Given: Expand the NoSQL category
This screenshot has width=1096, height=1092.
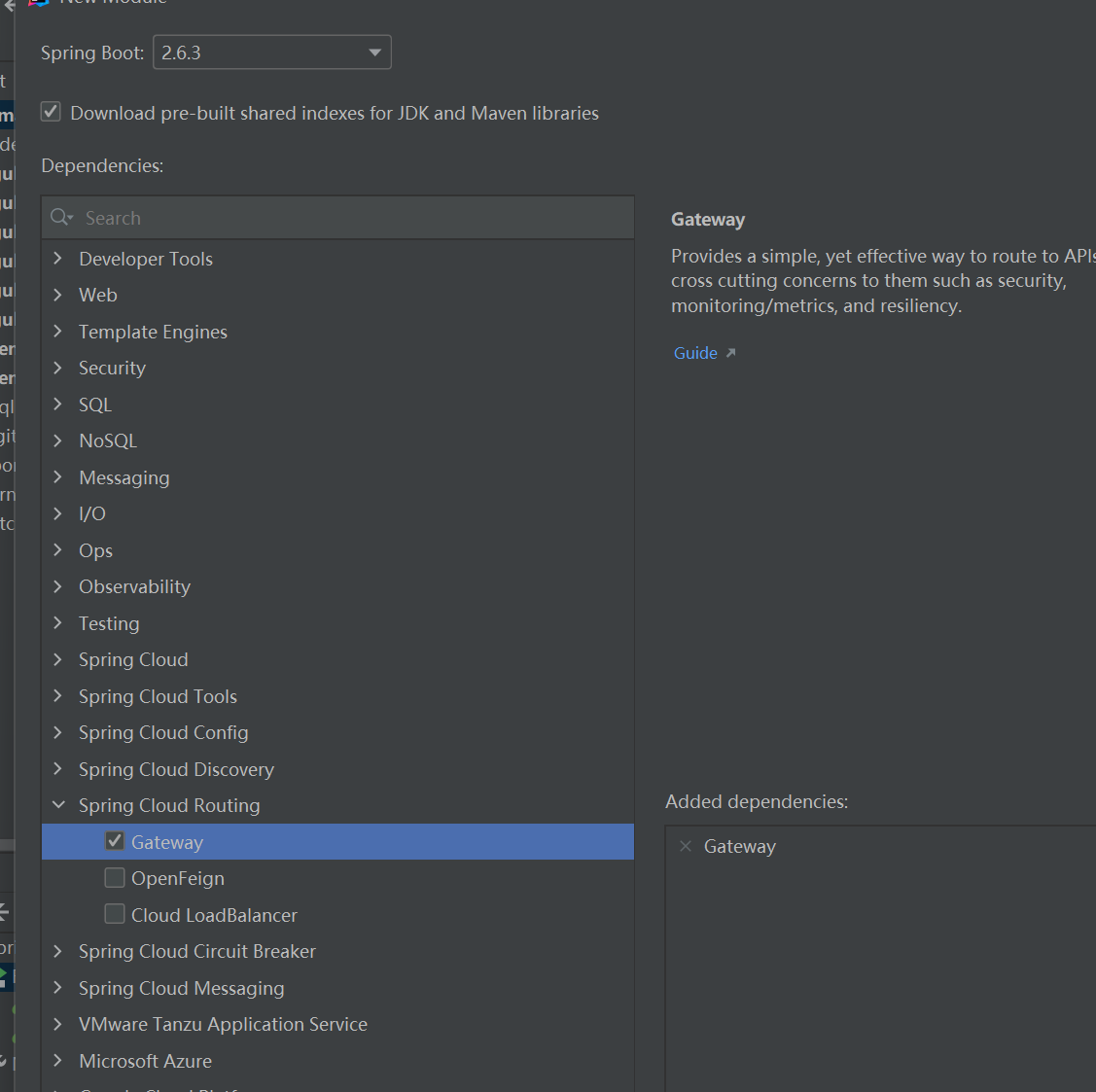Looking at the screenshot, I should [x=58, y=440].
